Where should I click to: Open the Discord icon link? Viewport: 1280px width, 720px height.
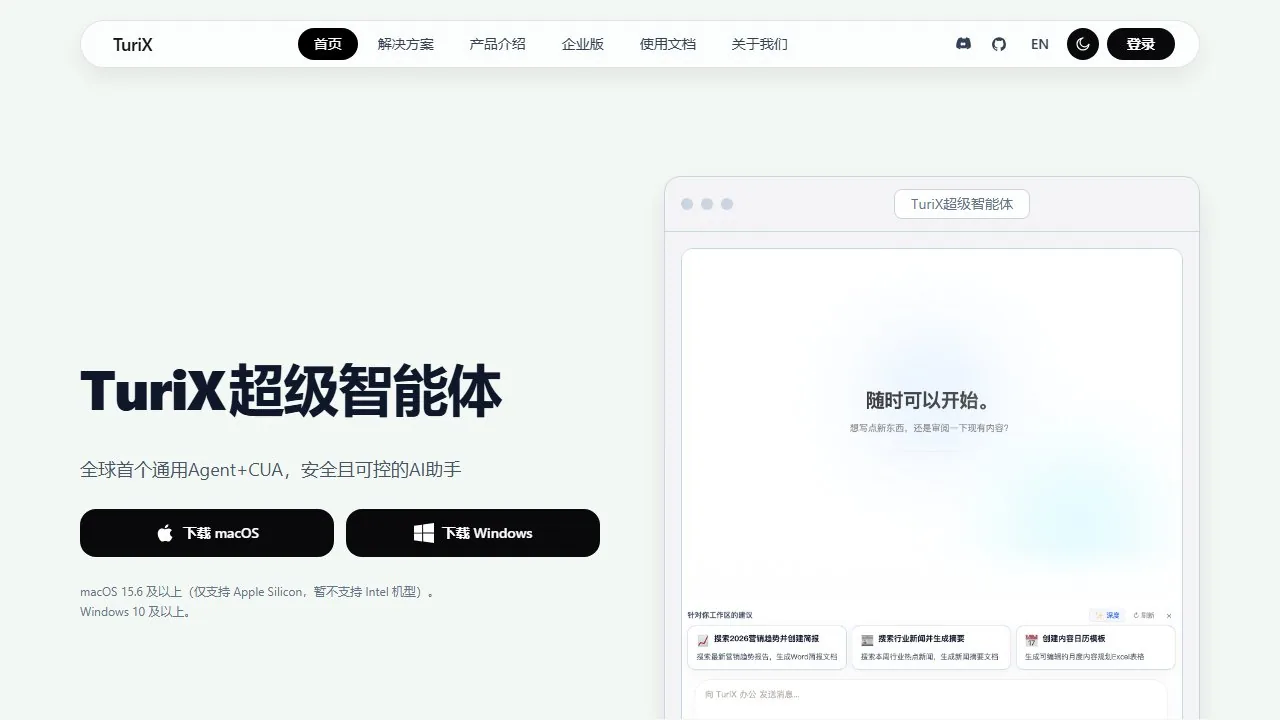tap(963, 44)
